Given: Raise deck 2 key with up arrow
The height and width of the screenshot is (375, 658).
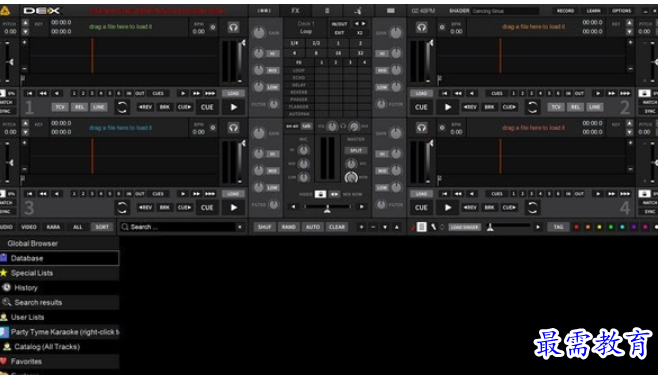Looking at the screenshot, I should 629,23.
